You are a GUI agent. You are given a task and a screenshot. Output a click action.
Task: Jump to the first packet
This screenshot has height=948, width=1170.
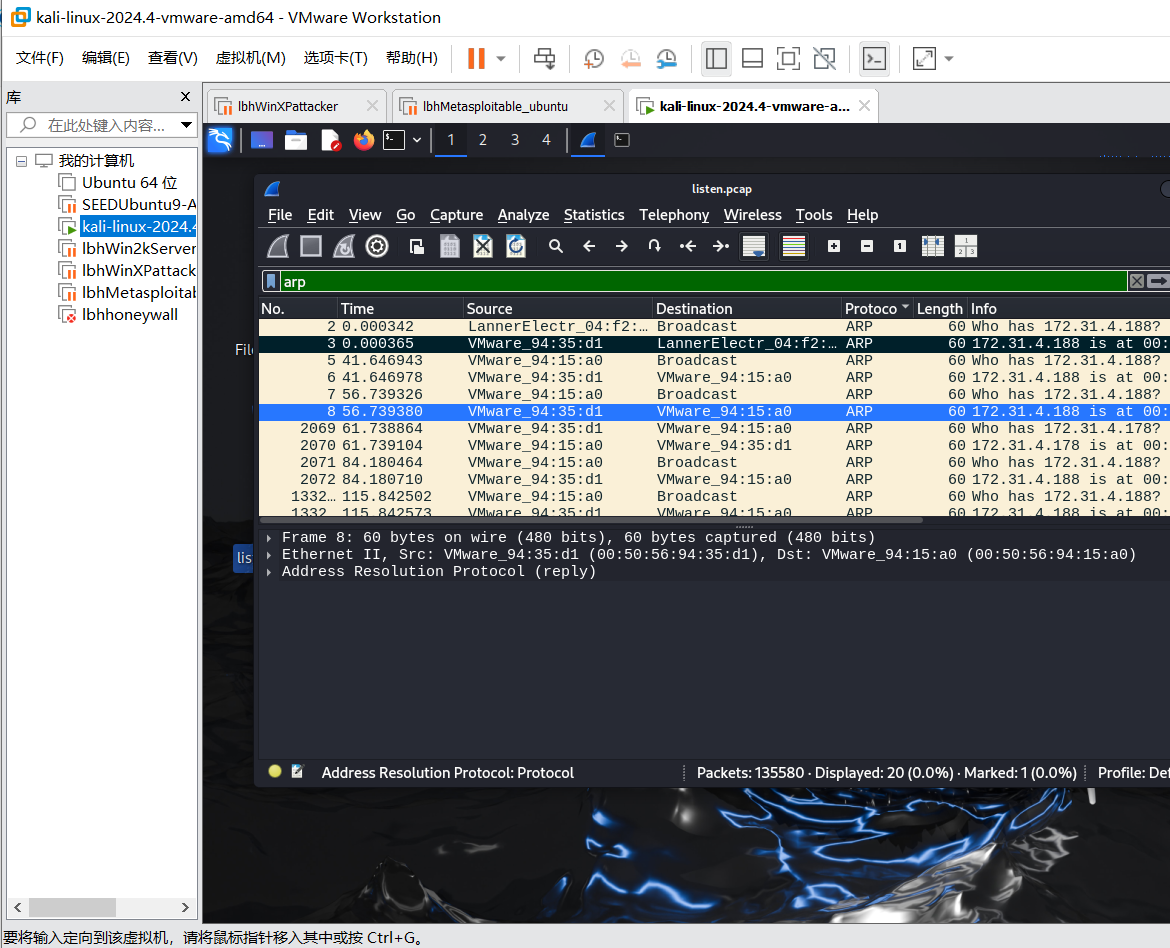click(x=687, y=246)
